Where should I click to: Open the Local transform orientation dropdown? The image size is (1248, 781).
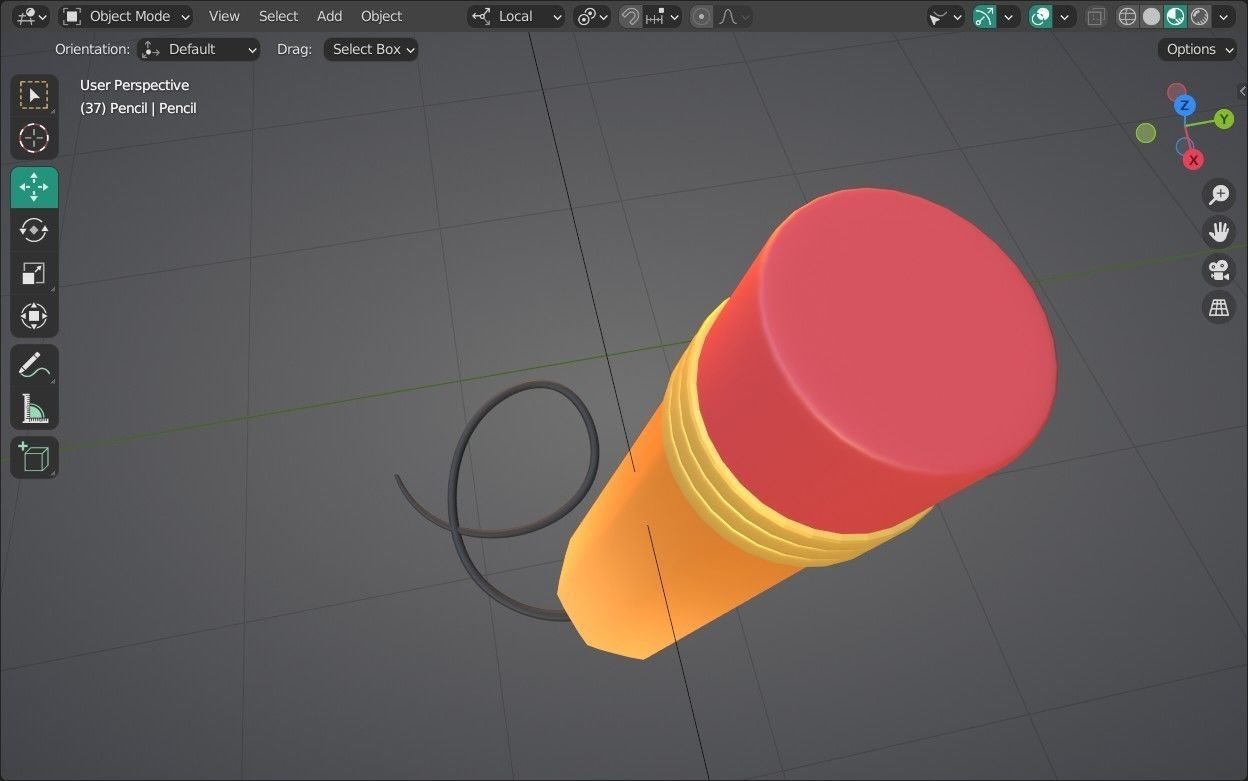[516, 16]
